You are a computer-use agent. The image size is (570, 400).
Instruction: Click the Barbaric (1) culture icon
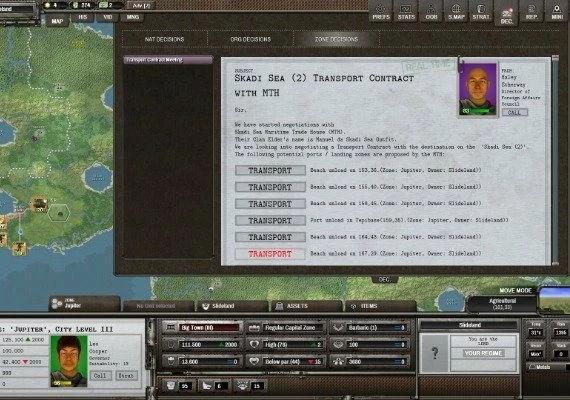pyautogui.click(x=338, y=328)
